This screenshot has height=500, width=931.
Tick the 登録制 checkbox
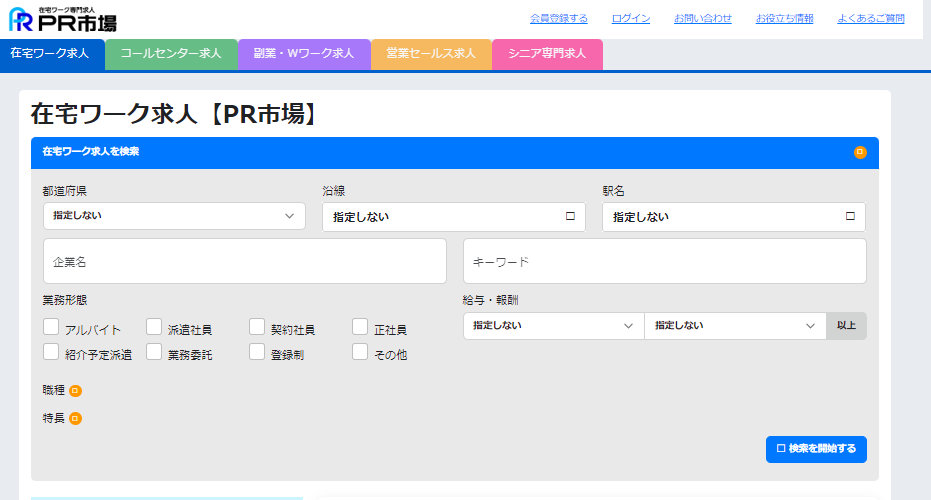pos(257,352)
